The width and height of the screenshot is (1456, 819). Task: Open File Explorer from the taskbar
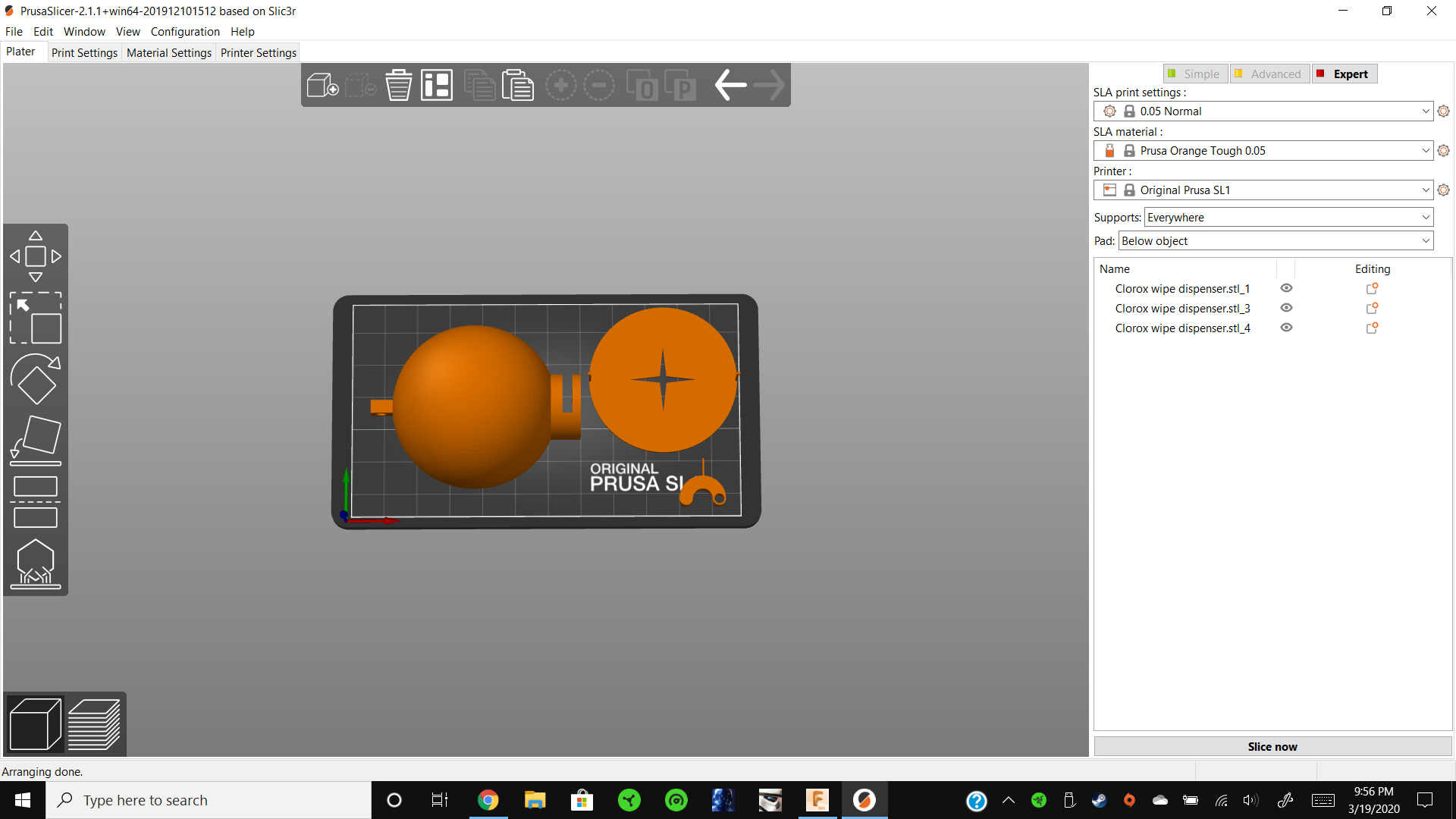click(535, 800)
